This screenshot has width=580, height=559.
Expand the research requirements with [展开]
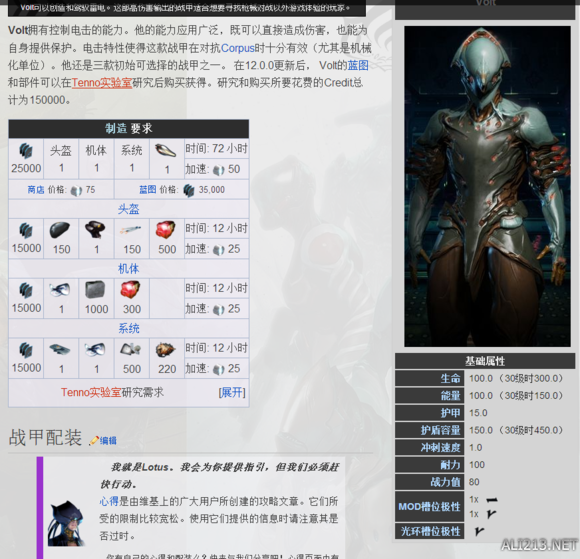click(x=232, y=392)
